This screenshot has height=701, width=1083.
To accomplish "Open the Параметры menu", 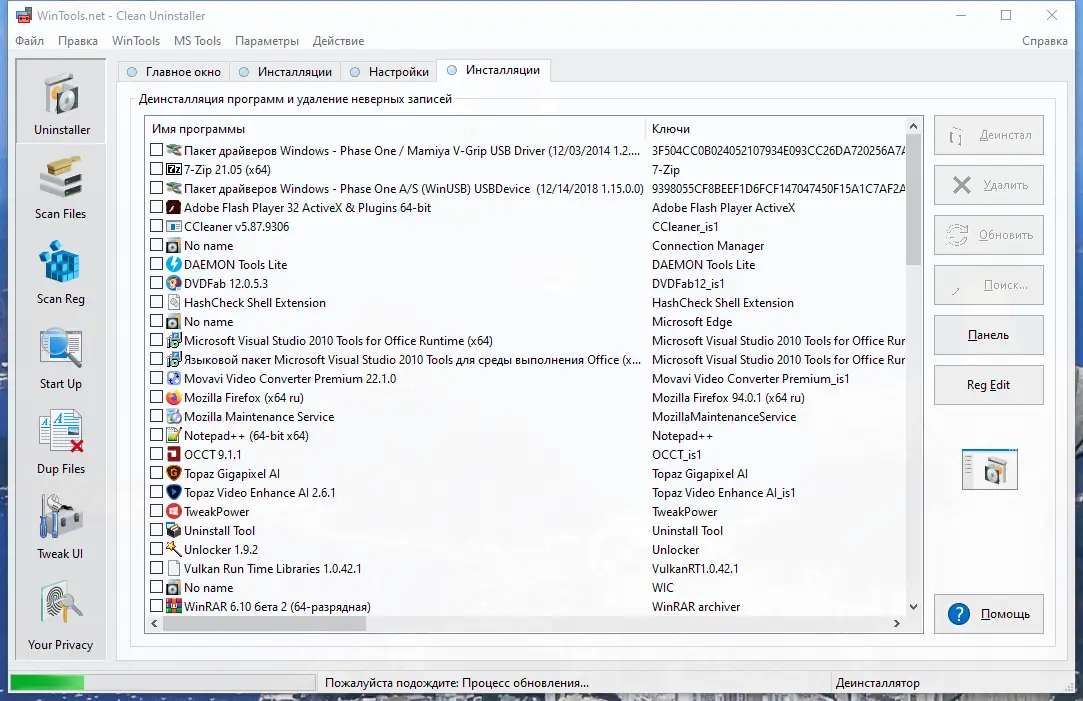I will (267, 41).
